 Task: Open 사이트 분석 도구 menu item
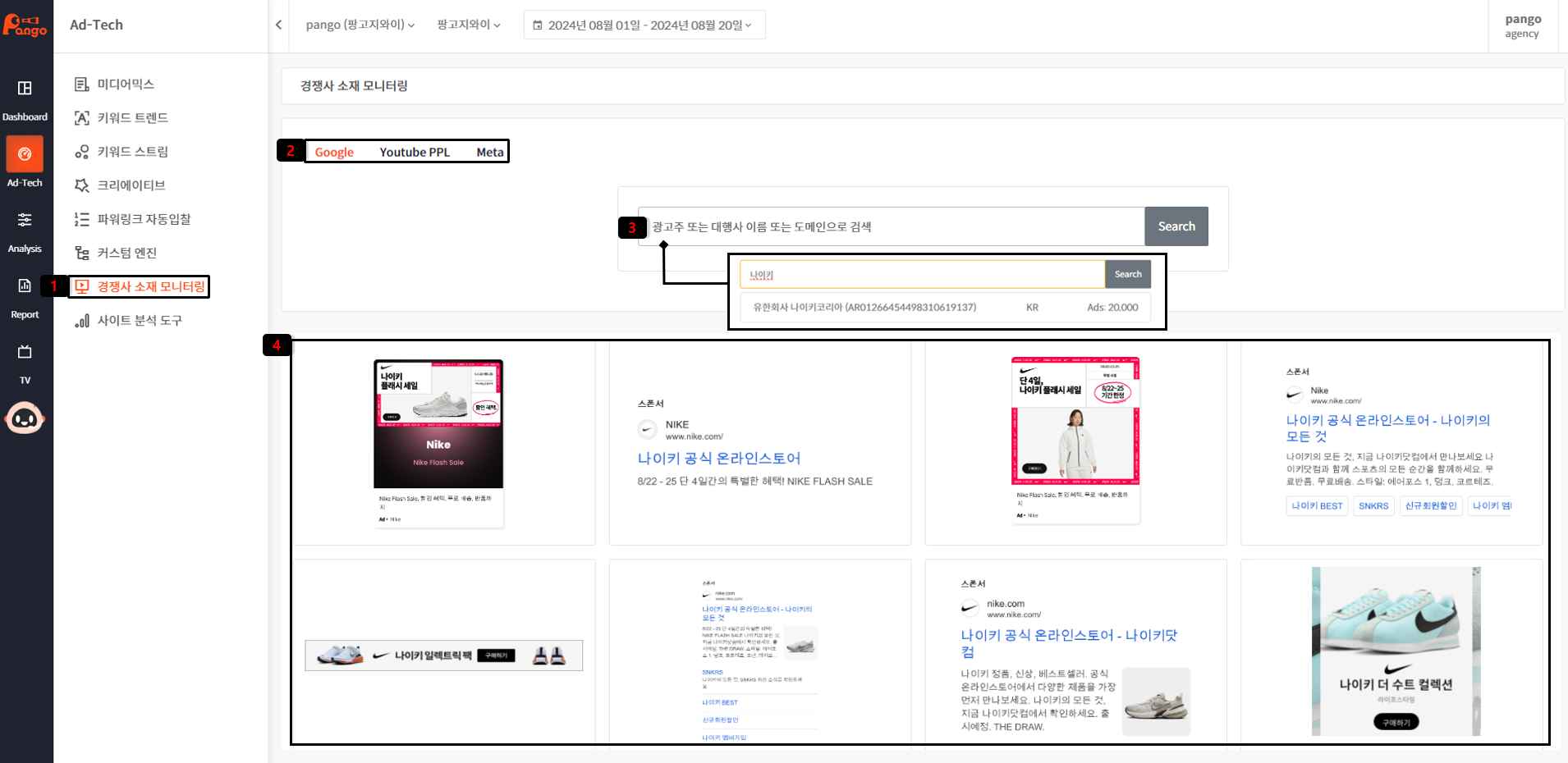pos(140,320)
